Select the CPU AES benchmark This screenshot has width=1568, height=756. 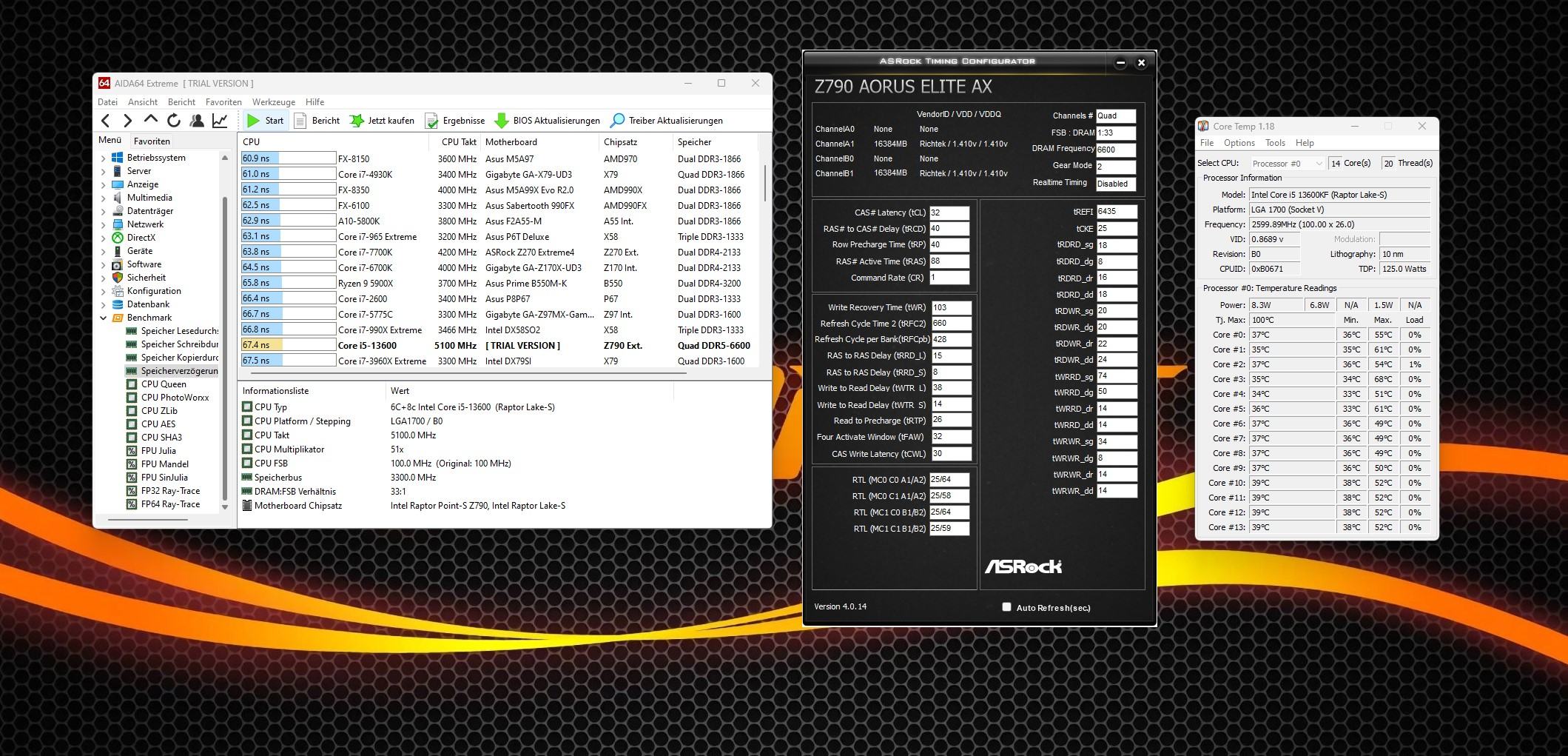[x=158, y=424]
